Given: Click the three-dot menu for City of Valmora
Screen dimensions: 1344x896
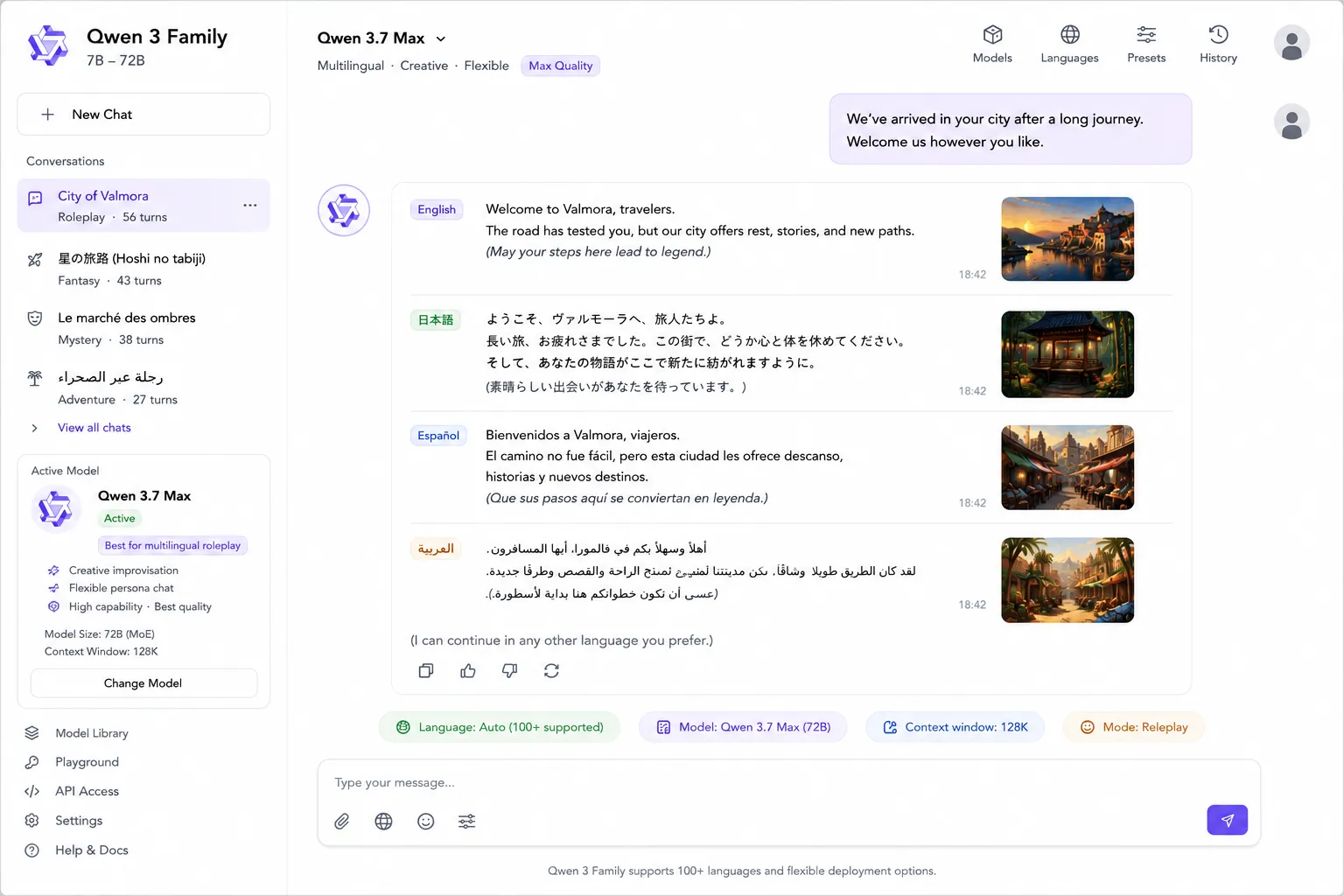Looking at the screenshot, I should [250, 206].
